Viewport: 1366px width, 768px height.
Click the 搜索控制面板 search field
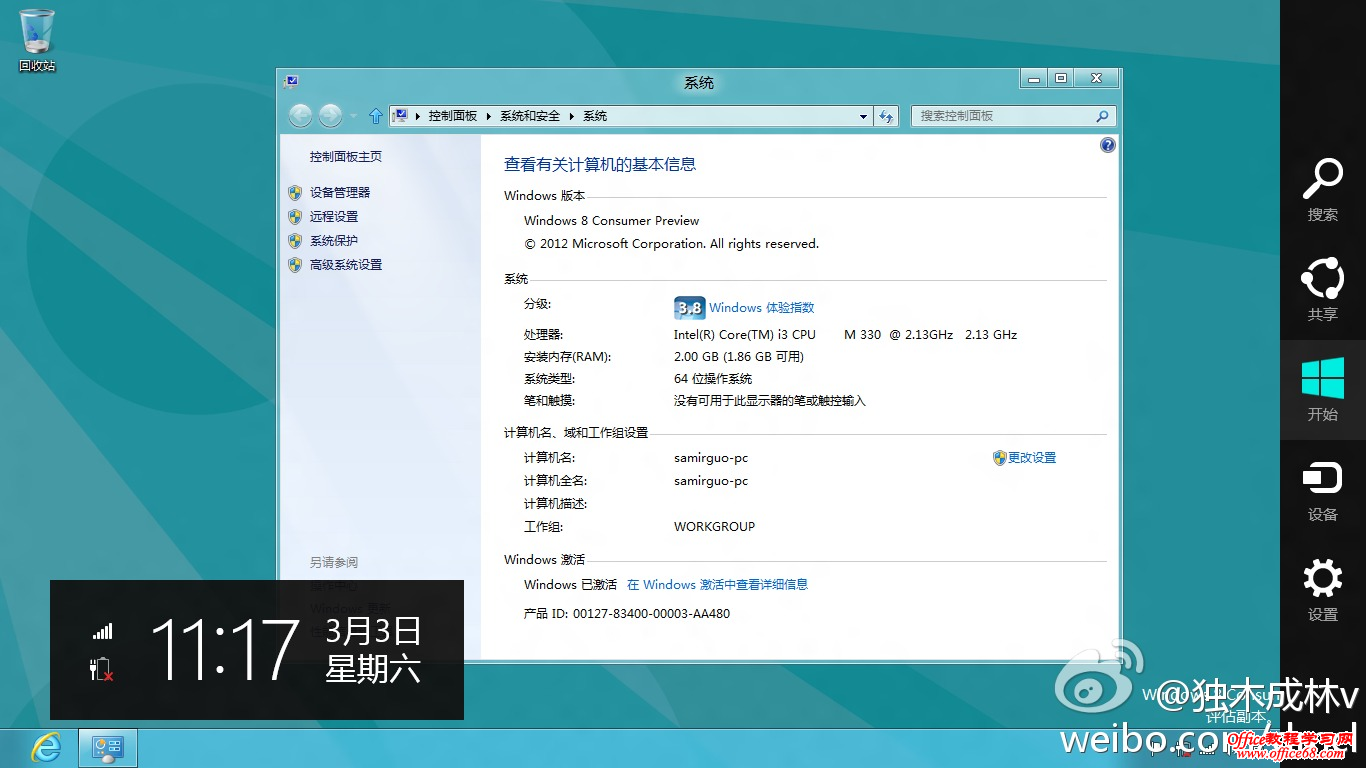click(1003, 117)
